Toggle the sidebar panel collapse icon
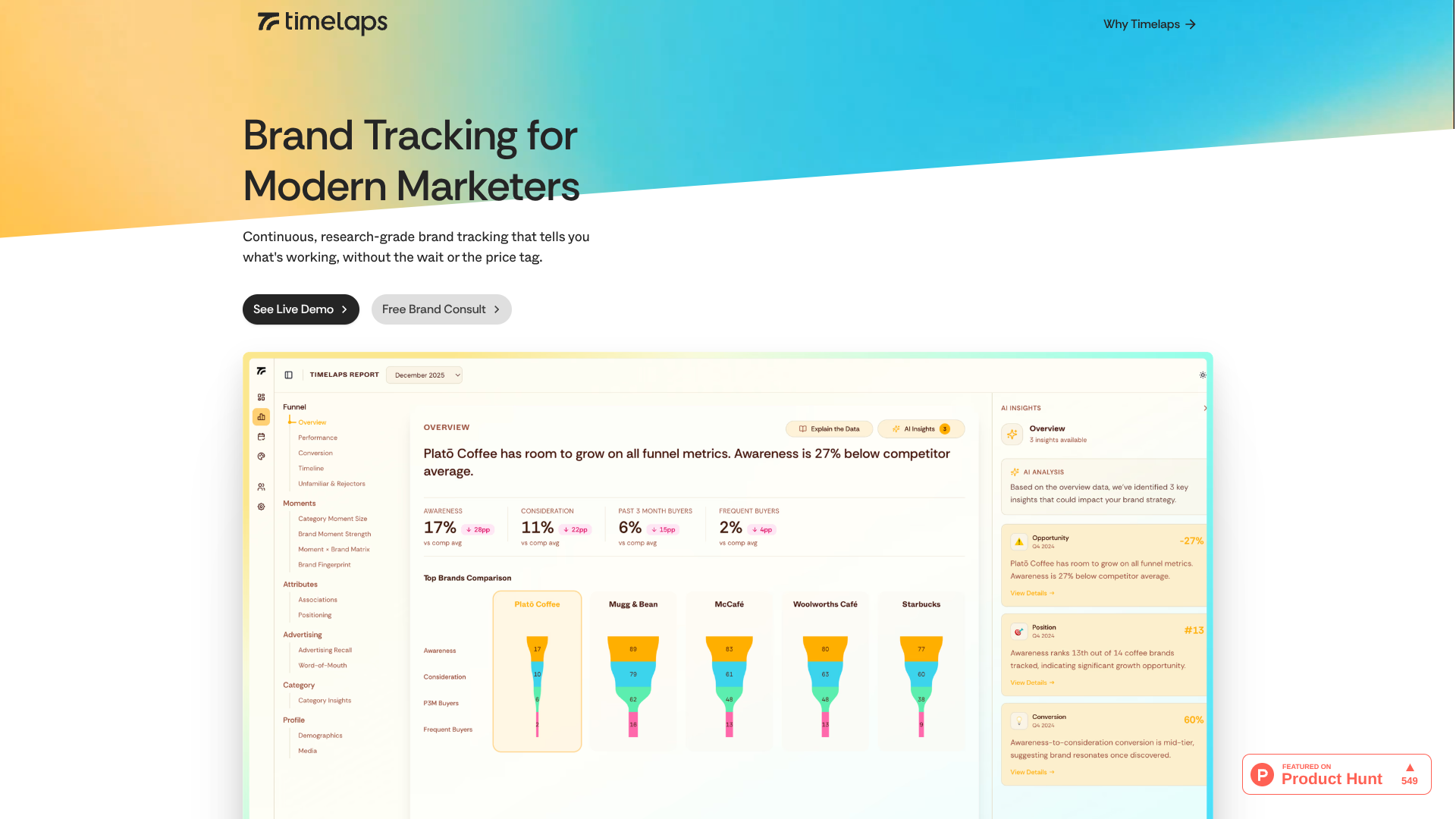This screenshot has height=819, width=1456. coord(288,375)
